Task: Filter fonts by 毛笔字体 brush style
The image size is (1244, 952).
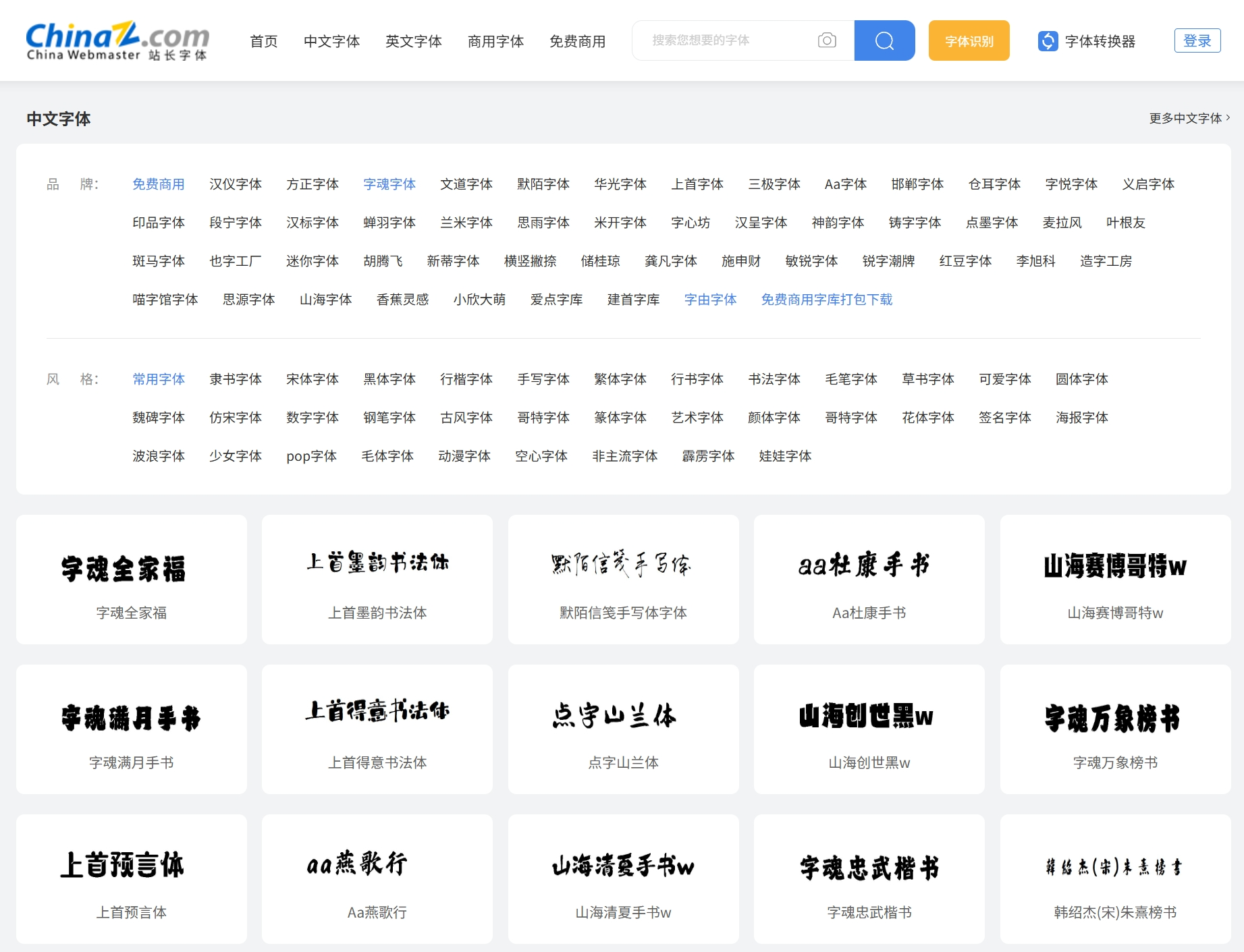Action: [851, 379]
